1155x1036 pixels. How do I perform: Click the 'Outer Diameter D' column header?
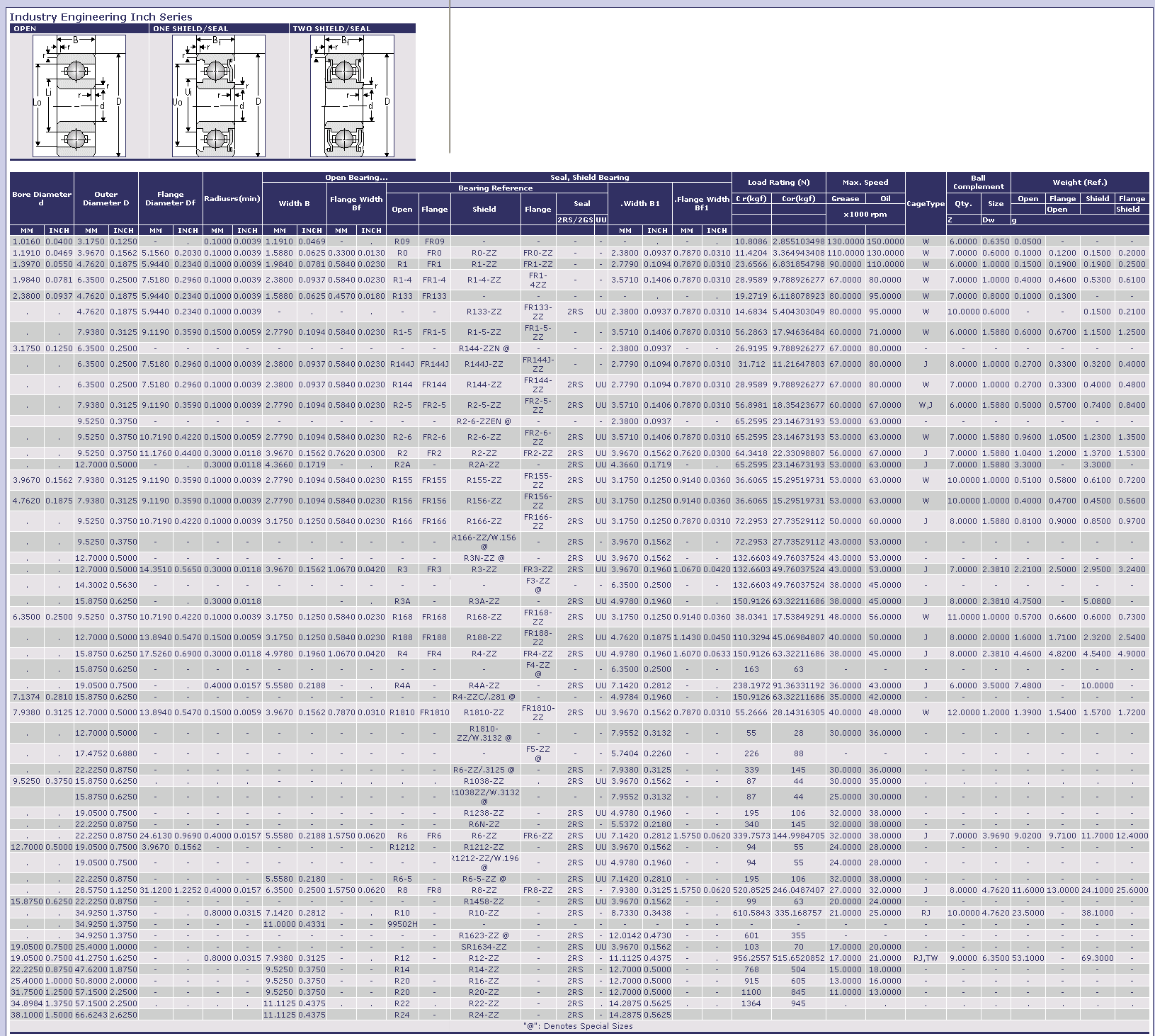click(x=106, y=198)
